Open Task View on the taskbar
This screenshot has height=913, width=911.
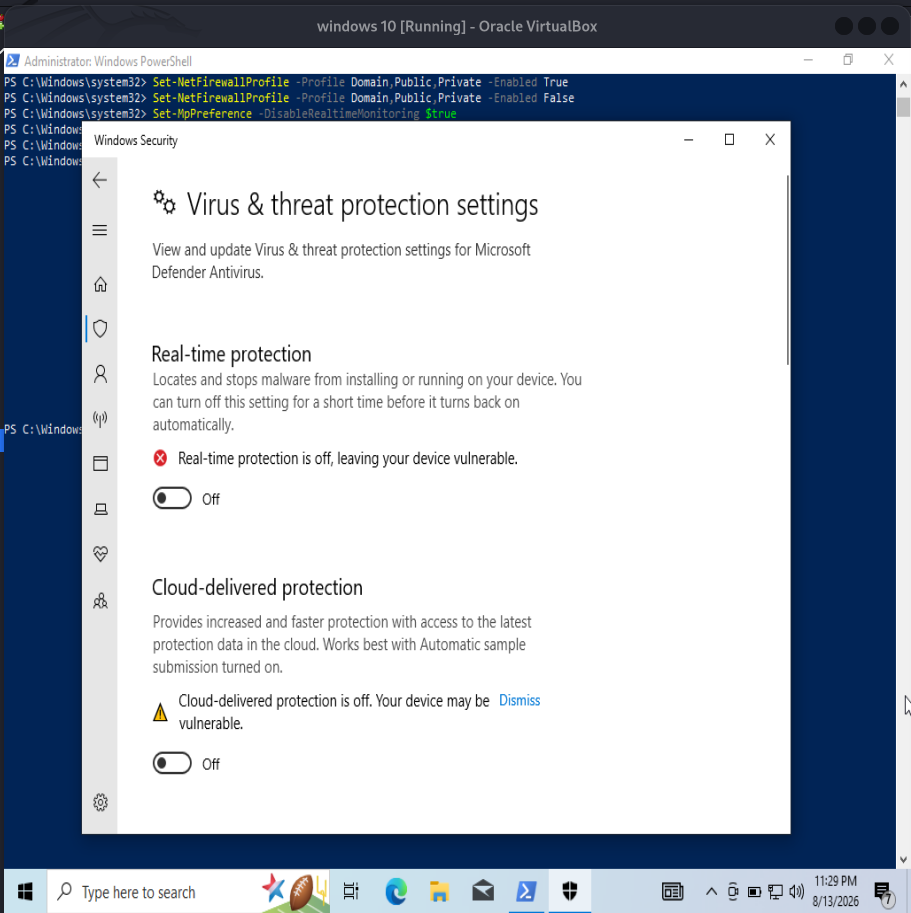click(351, 891)
